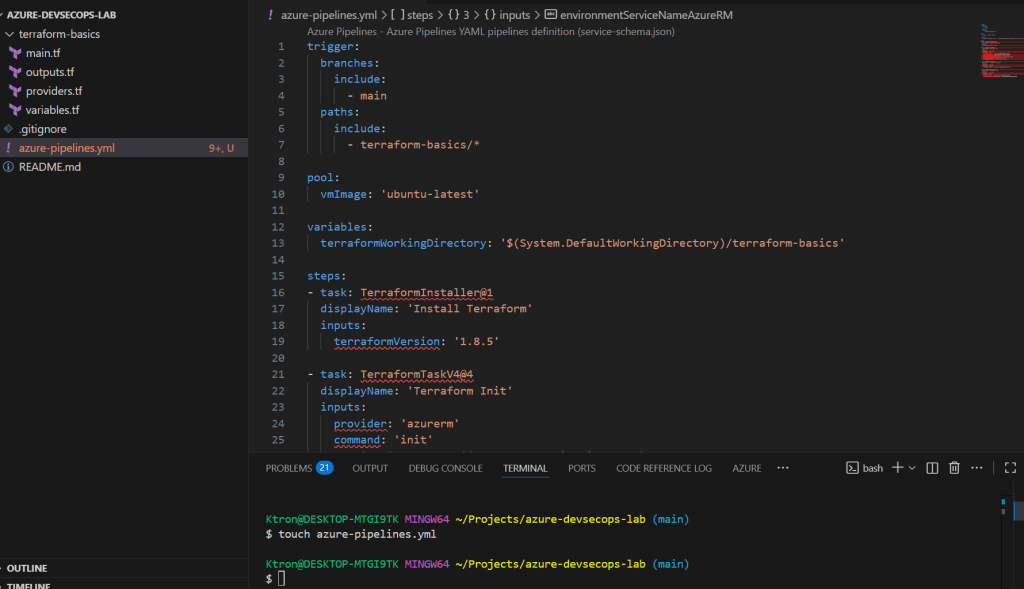Click the editor minimap preview
1024x589 pixels.
pos(996,50)
